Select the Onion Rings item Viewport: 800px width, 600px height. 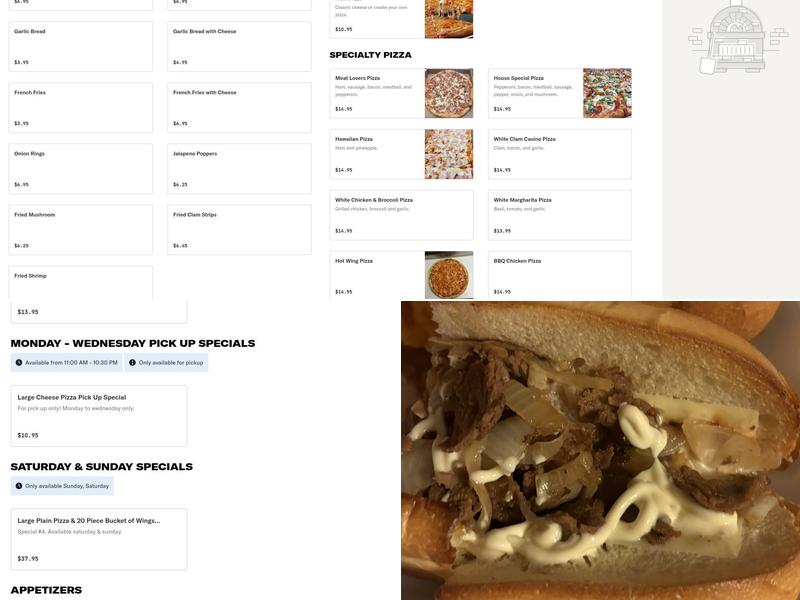[81, 169]
